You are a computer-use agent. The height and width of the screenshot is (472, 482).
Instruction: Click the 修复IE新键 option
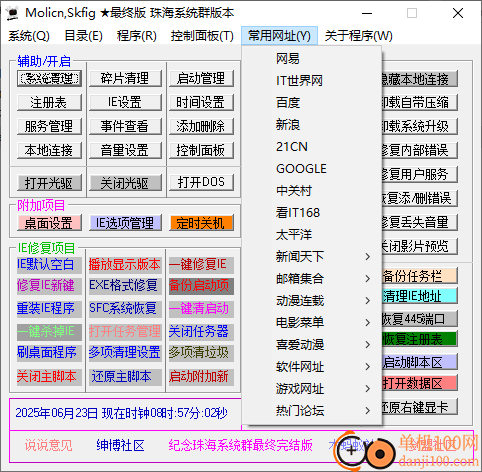[x=49, y=286]
